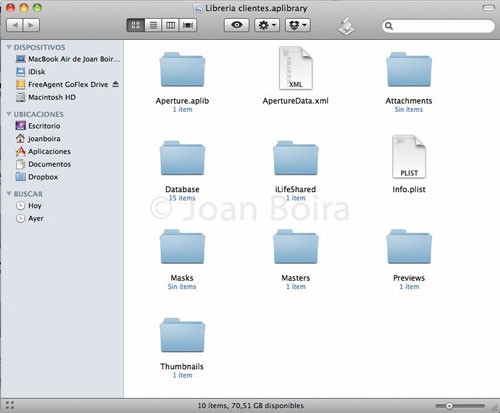The height and width of the screenshot is (413, 500).
Task: Go forward with the right arrow button
Action: [31, 25]
